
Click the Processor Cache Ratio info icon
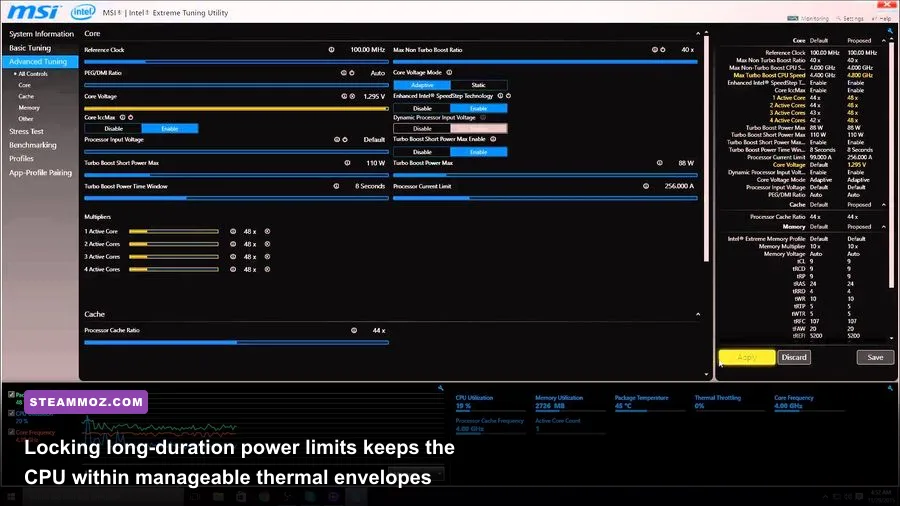pyautogui.click(x=354, y=330)
